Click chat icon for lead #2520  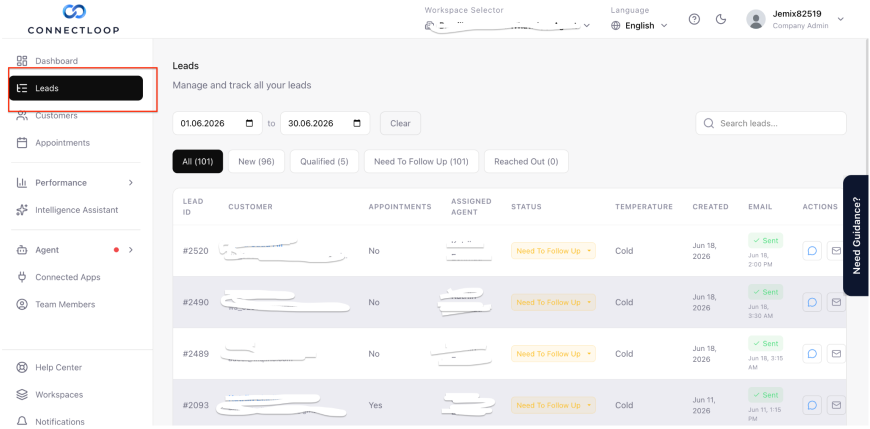[x=812, y=251]
